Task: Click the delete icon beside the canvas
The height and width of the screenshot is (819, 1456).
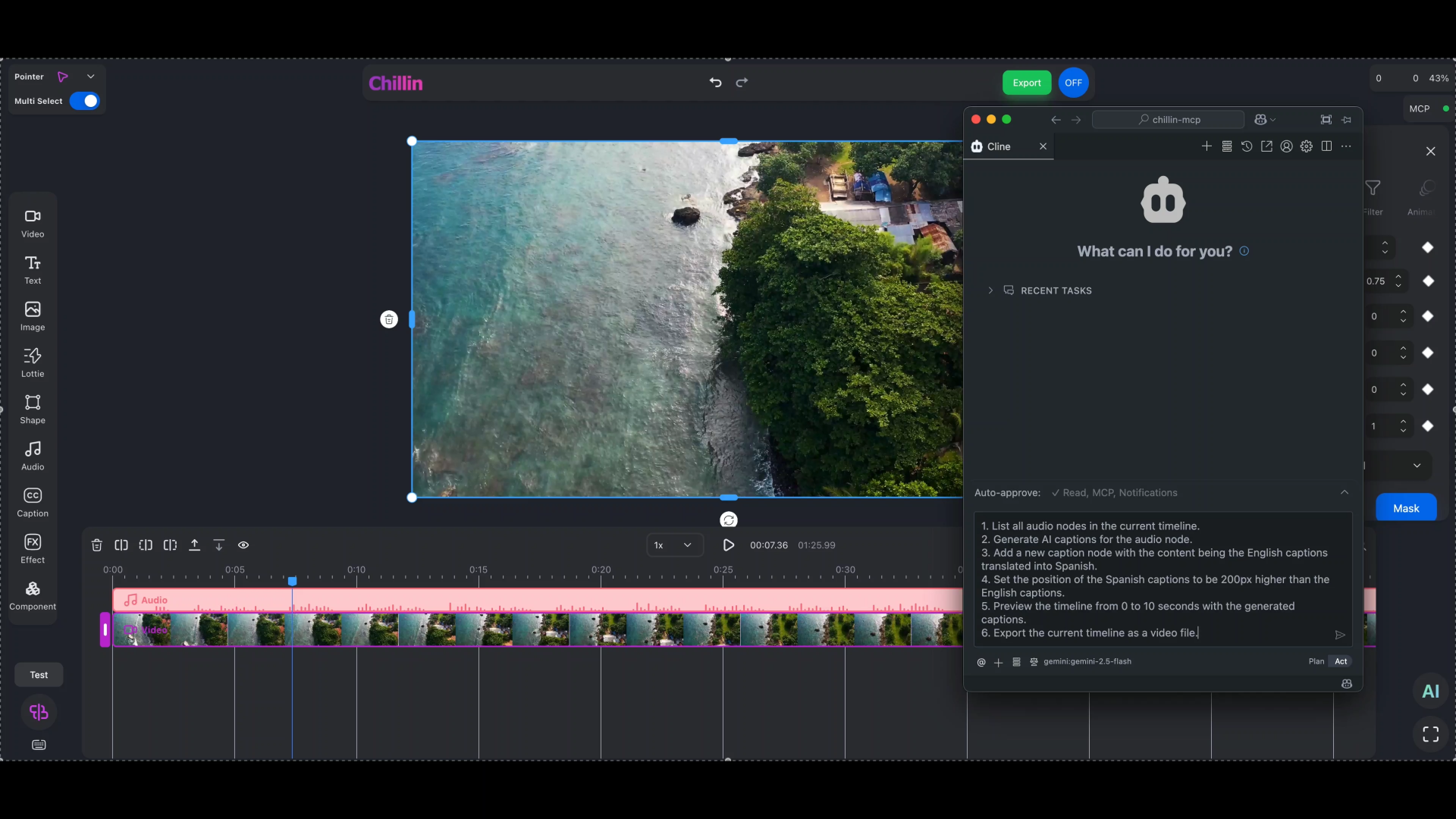Action: 389,319
